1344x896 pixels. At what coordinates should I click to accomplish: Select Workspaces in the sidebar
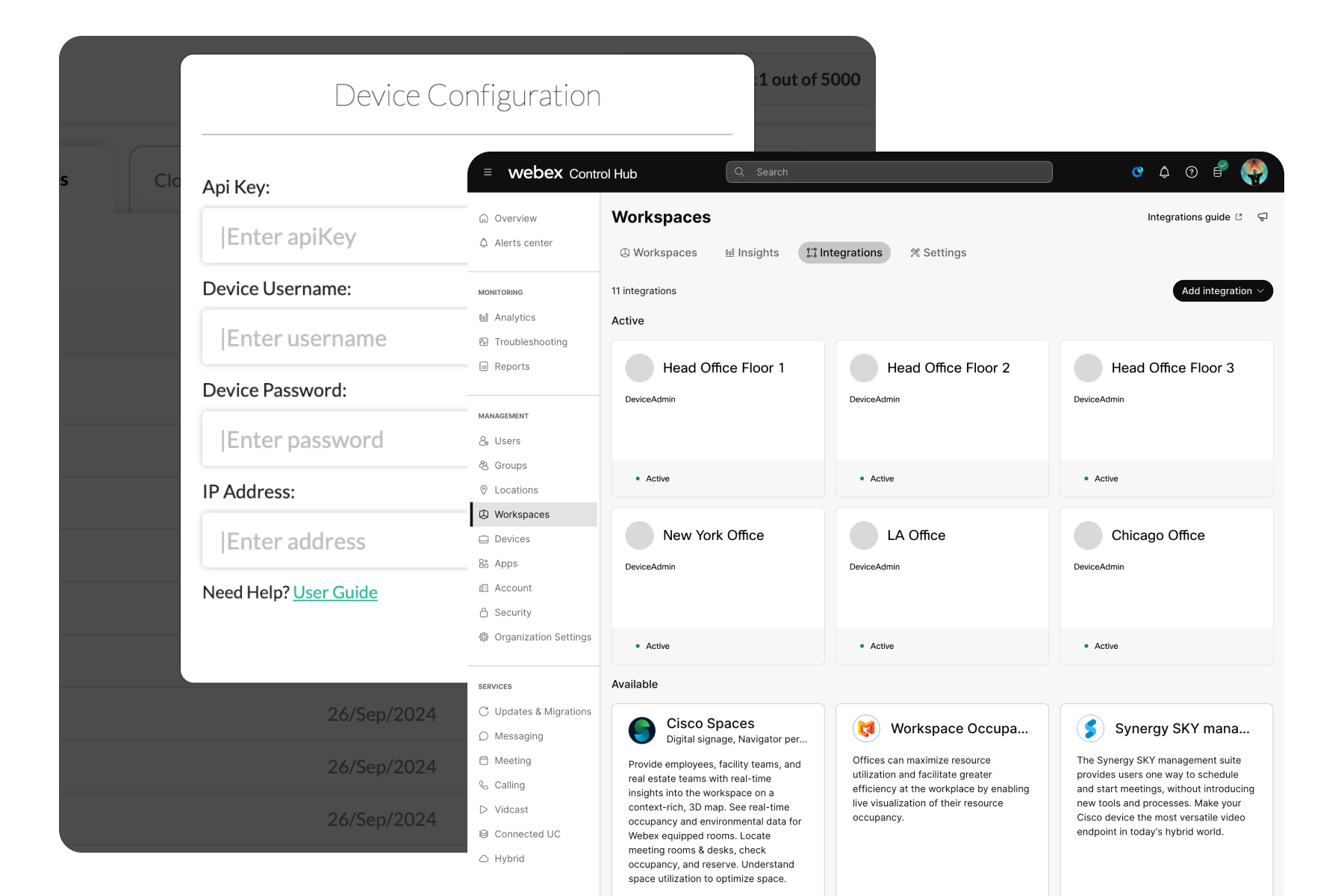point(533,514)
